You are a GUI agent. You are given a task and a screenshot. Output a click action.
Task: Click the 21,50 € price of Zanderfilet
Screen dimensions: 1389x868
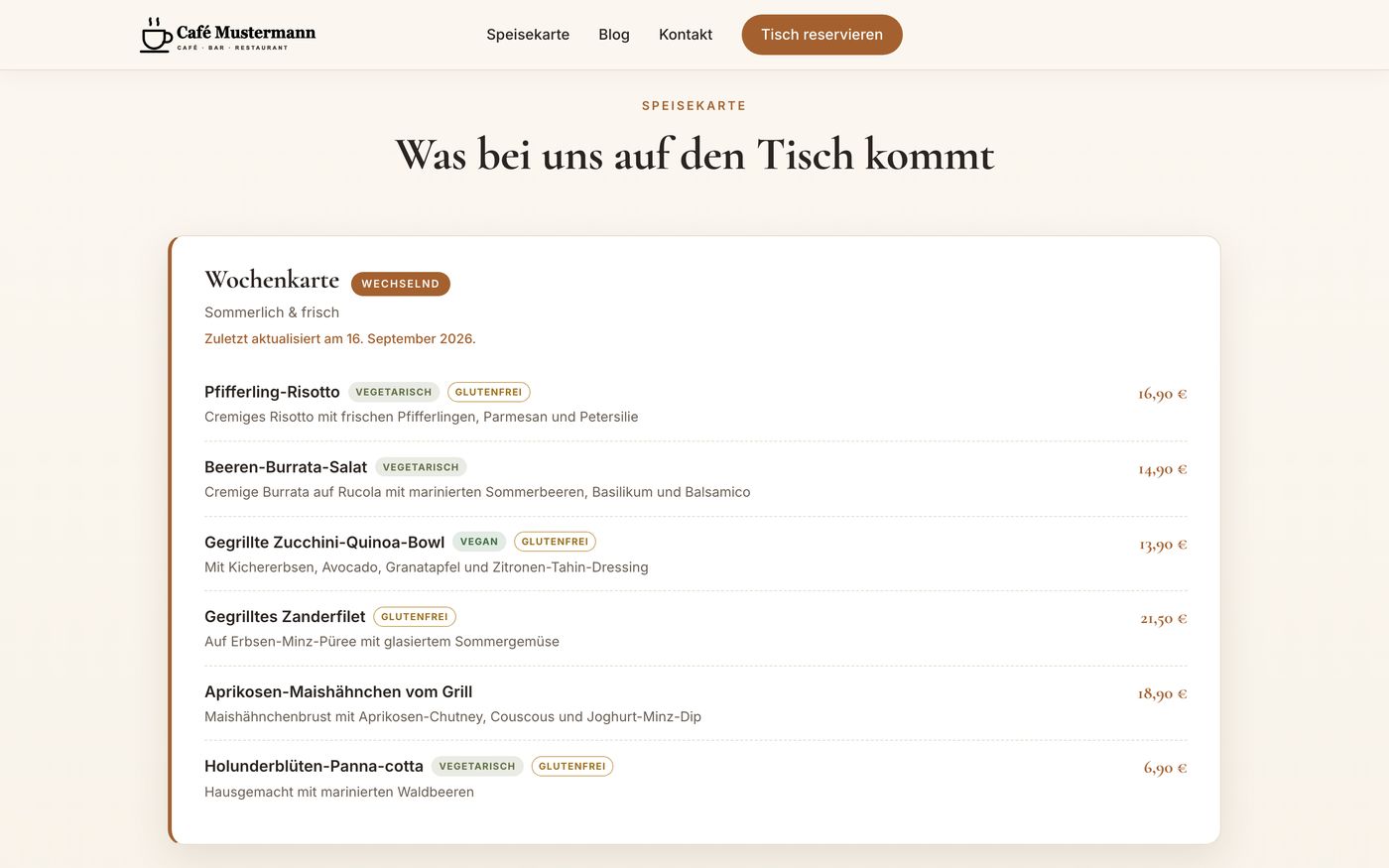click(x=1164, y=619)
